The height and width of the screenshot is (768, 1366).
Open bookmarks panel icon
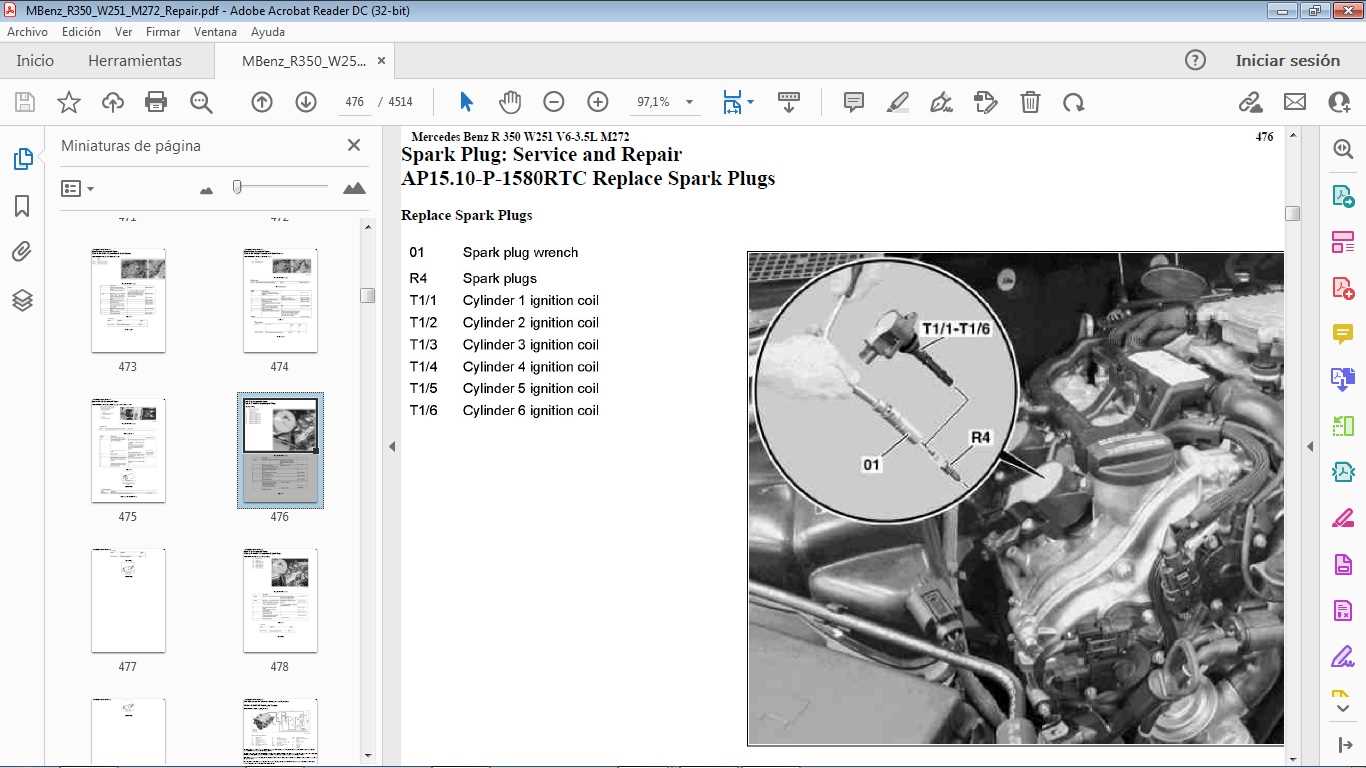coord(22,206)
